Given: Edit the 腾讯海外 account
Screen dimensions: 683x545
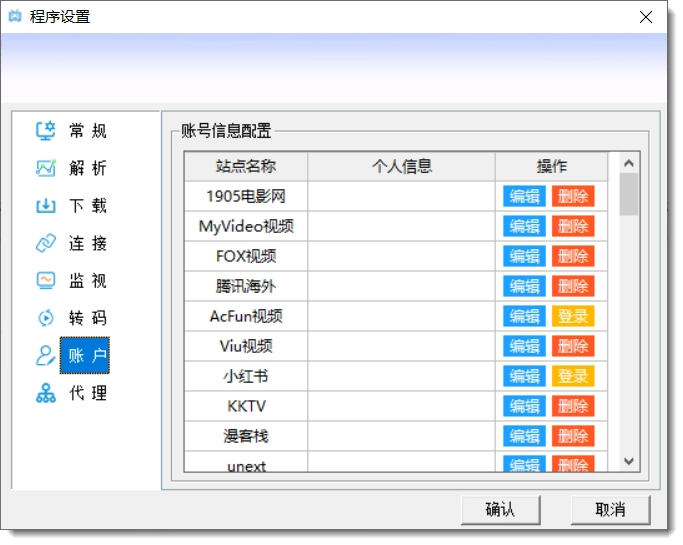Looking at the screenshot, I should click(524, 286).
